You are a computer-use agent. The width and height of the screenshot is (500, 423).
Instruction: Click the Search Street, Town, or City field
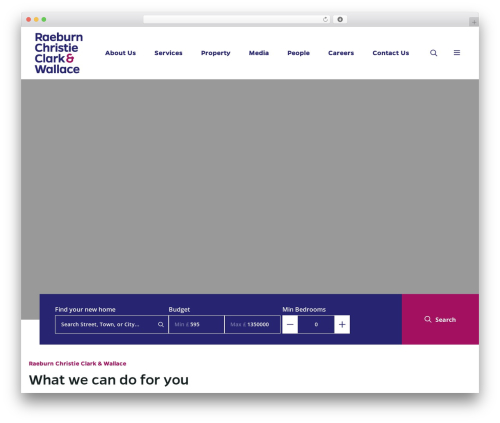tap(111, 324)
